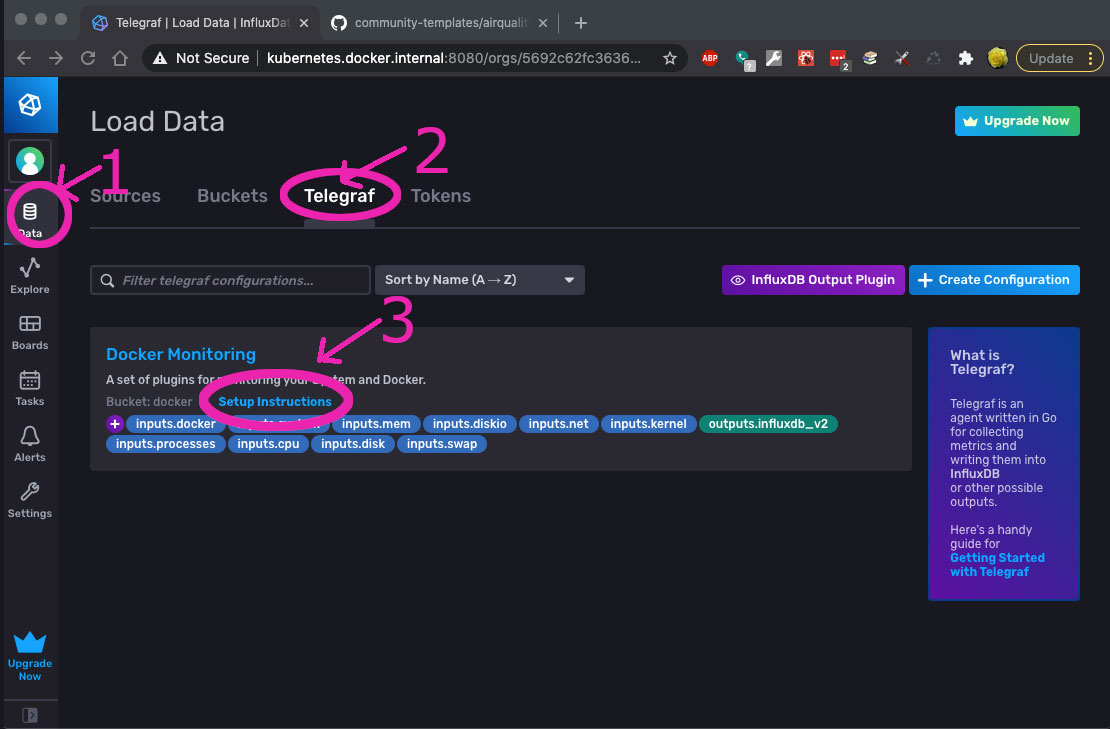
Task: Select the Sources tab
Action: (x=126, y=196)
